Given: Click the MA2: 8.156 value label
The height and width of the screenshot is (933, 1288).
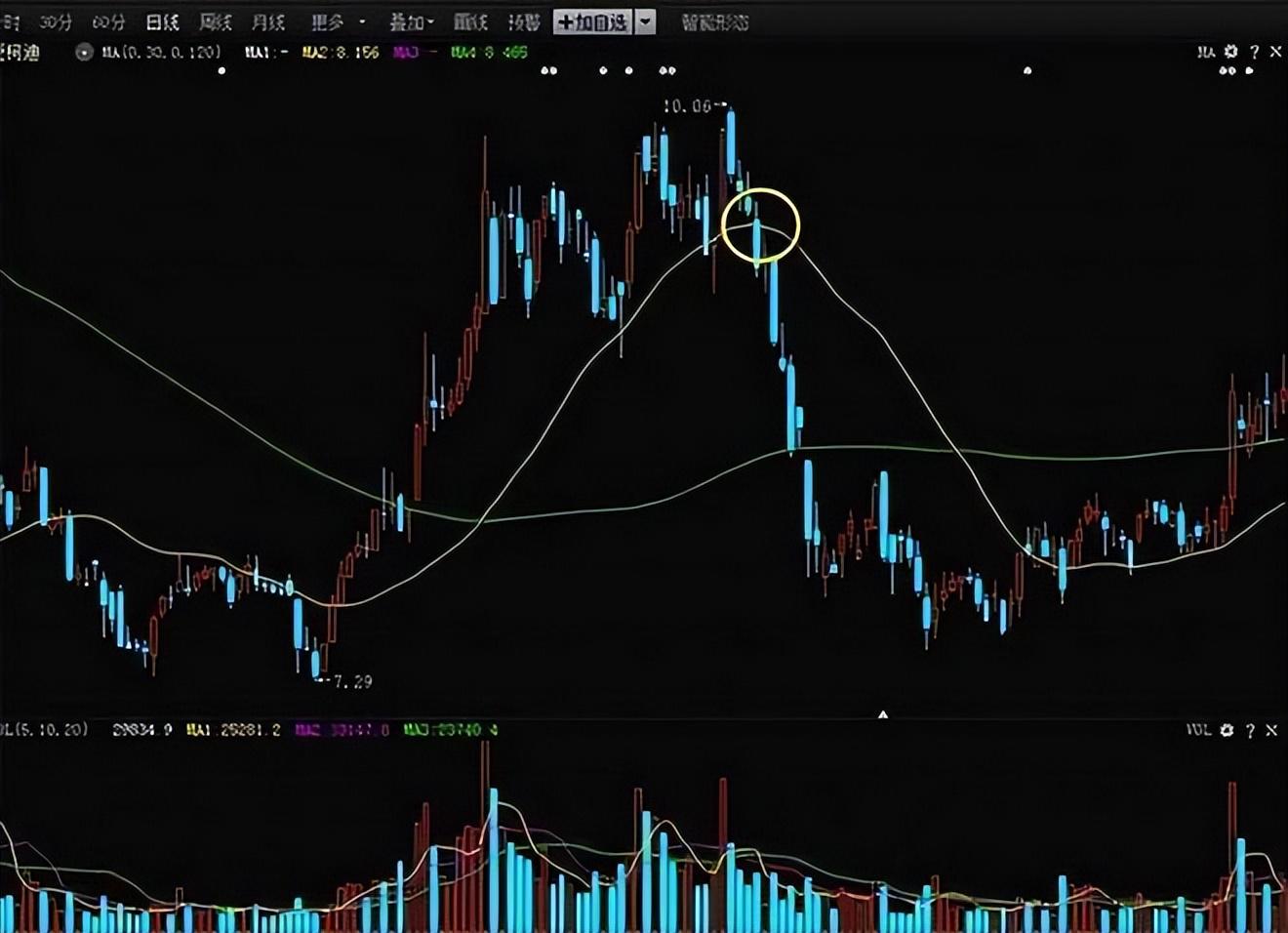Looking at the screenshot, I should 341,52.
